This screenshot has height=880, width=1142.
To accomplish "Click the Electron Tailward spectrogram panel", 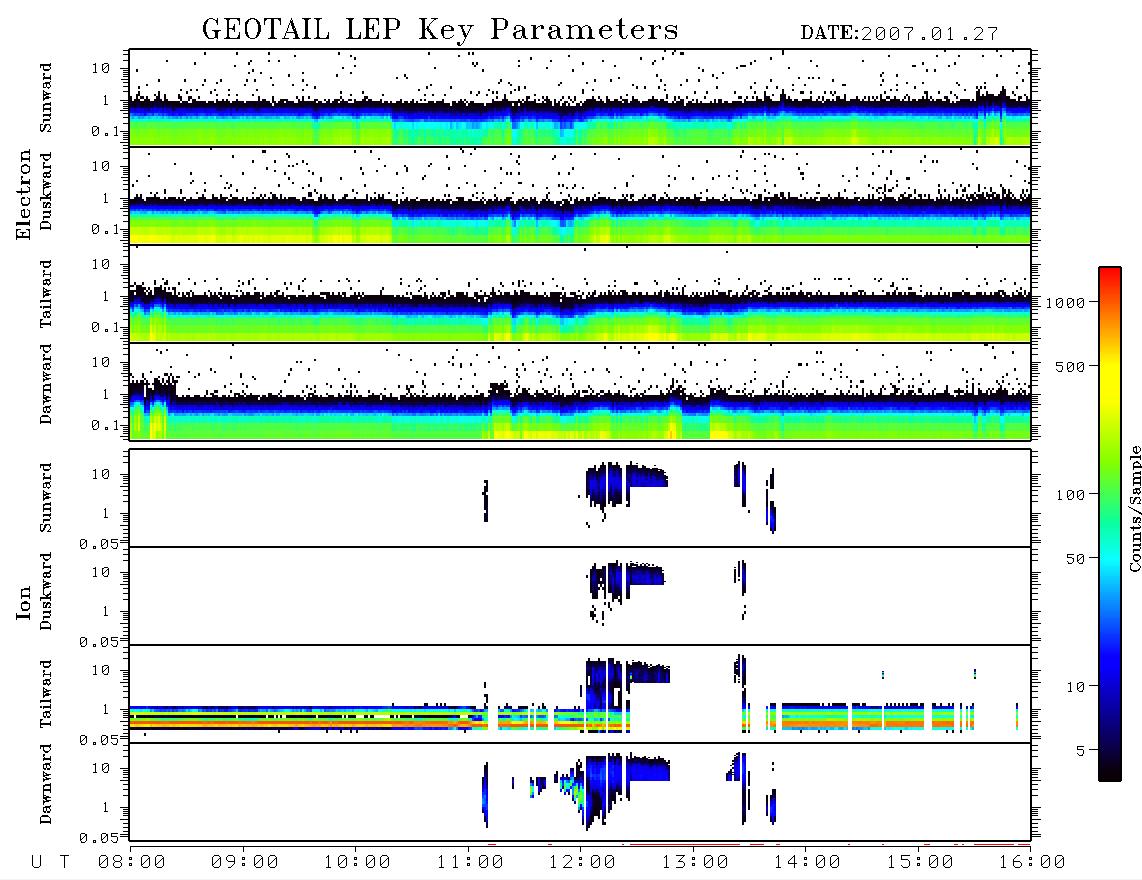I will pos(580,294).
